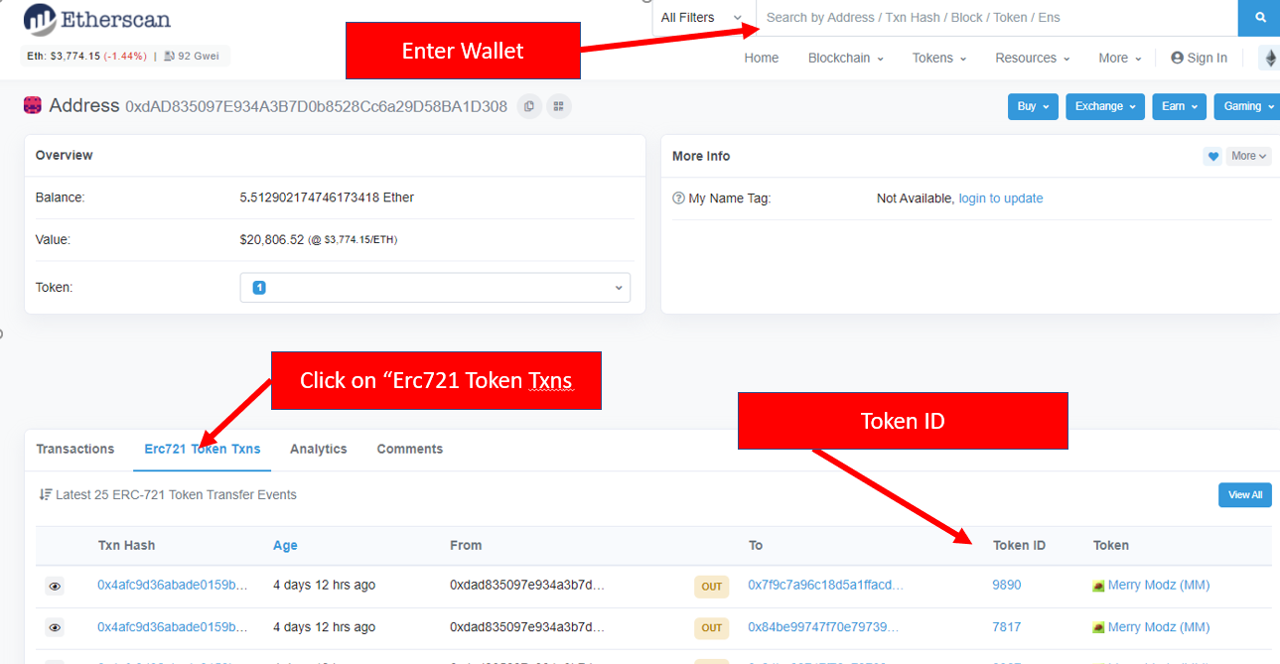1280x664 pixels.
Task: Expand the Resources menu
Action: point(1032,58)
